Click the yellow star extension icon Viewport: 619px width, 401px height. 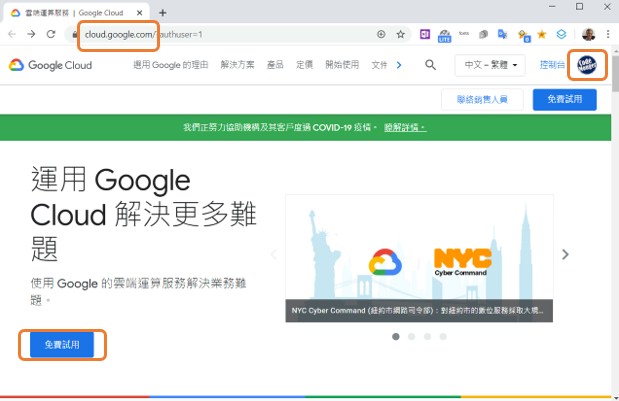(542, 34)
